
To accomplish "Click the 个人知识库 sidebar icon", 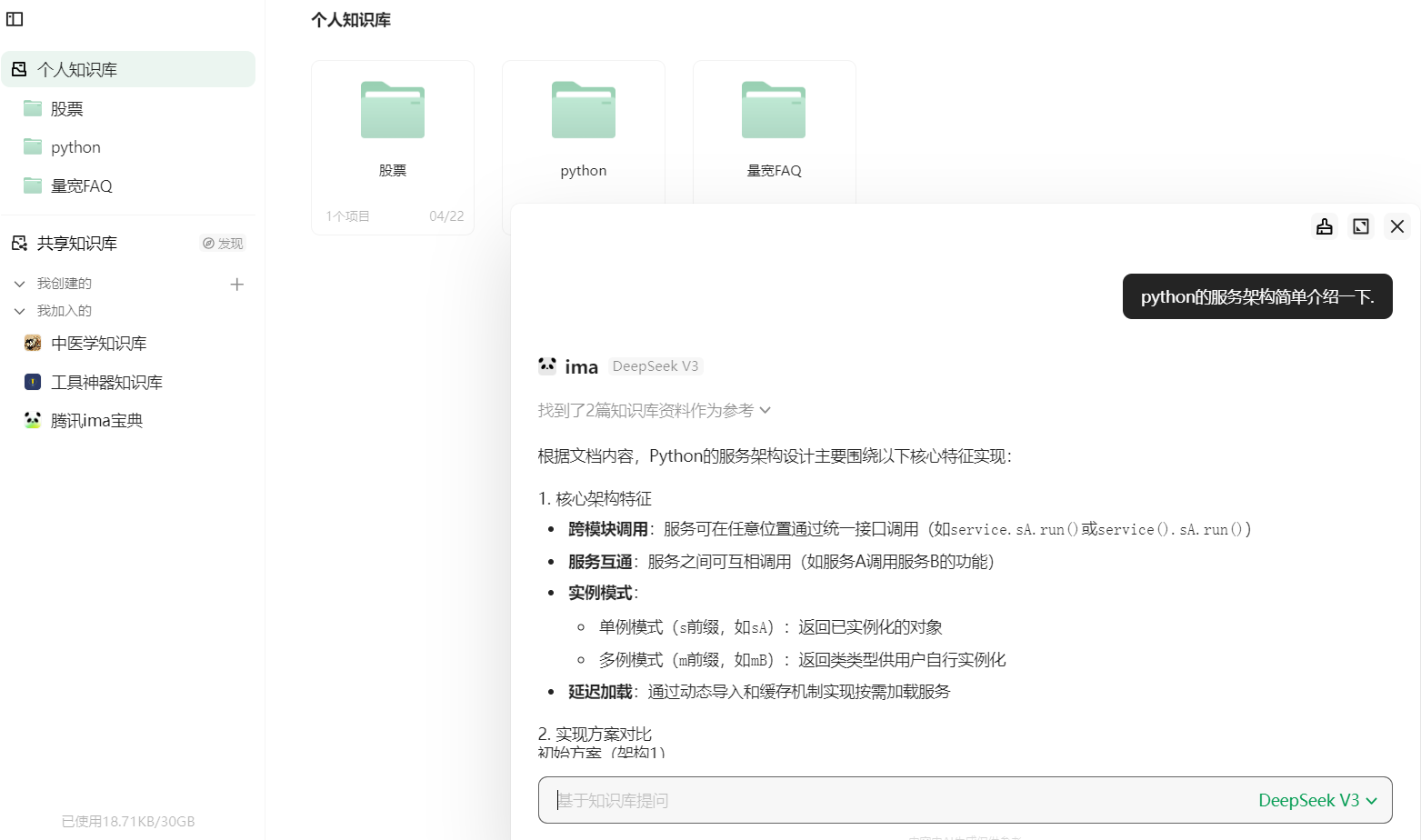I will click(19, 69).
